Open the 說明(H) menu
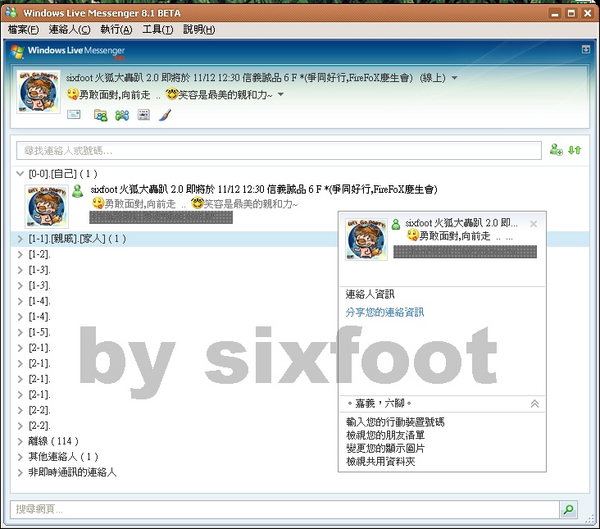This screenshot has height=529, width=600. coord(199,29)
